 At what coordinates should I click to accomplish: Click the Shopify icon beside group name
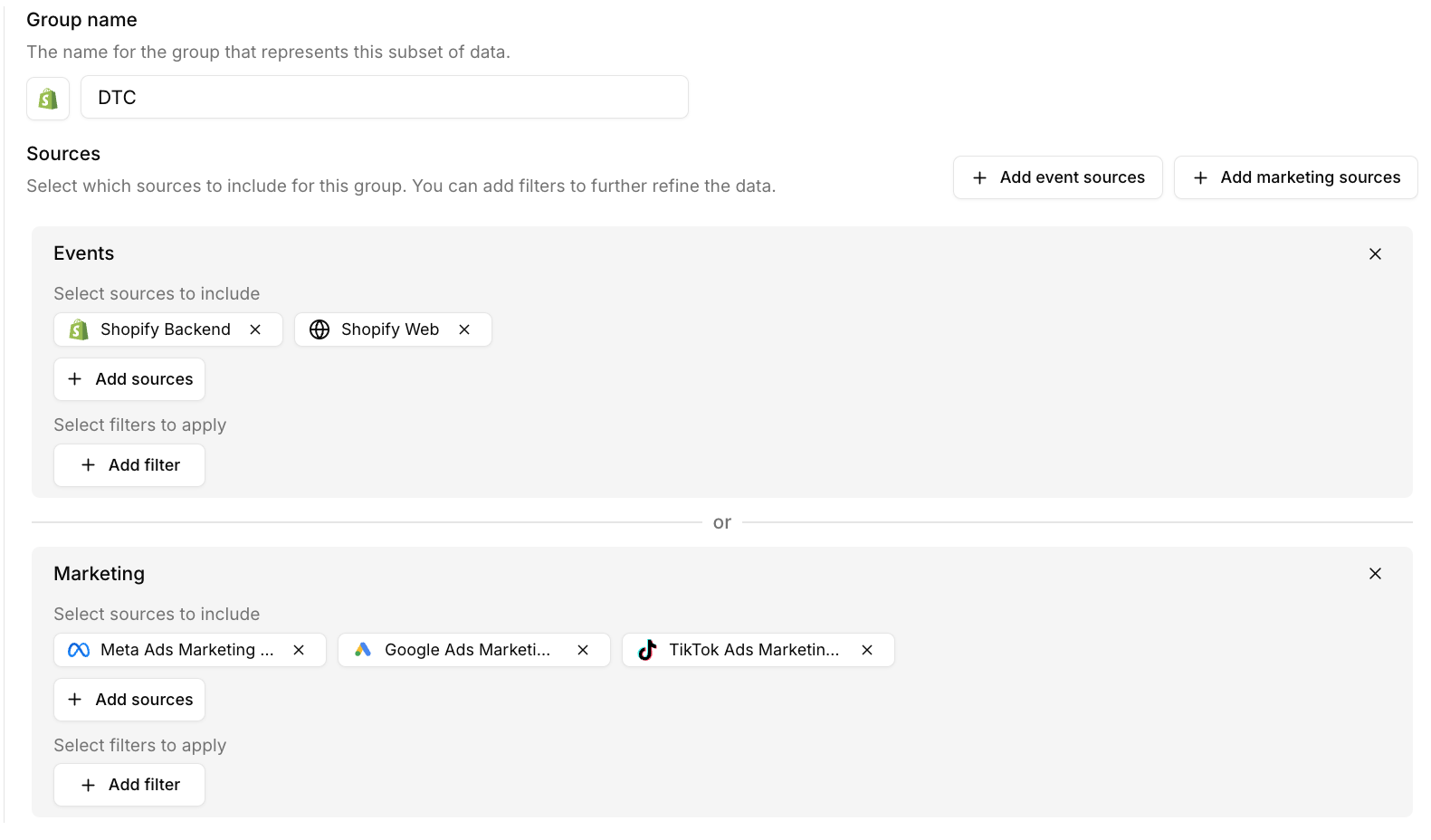click(48, 98)
